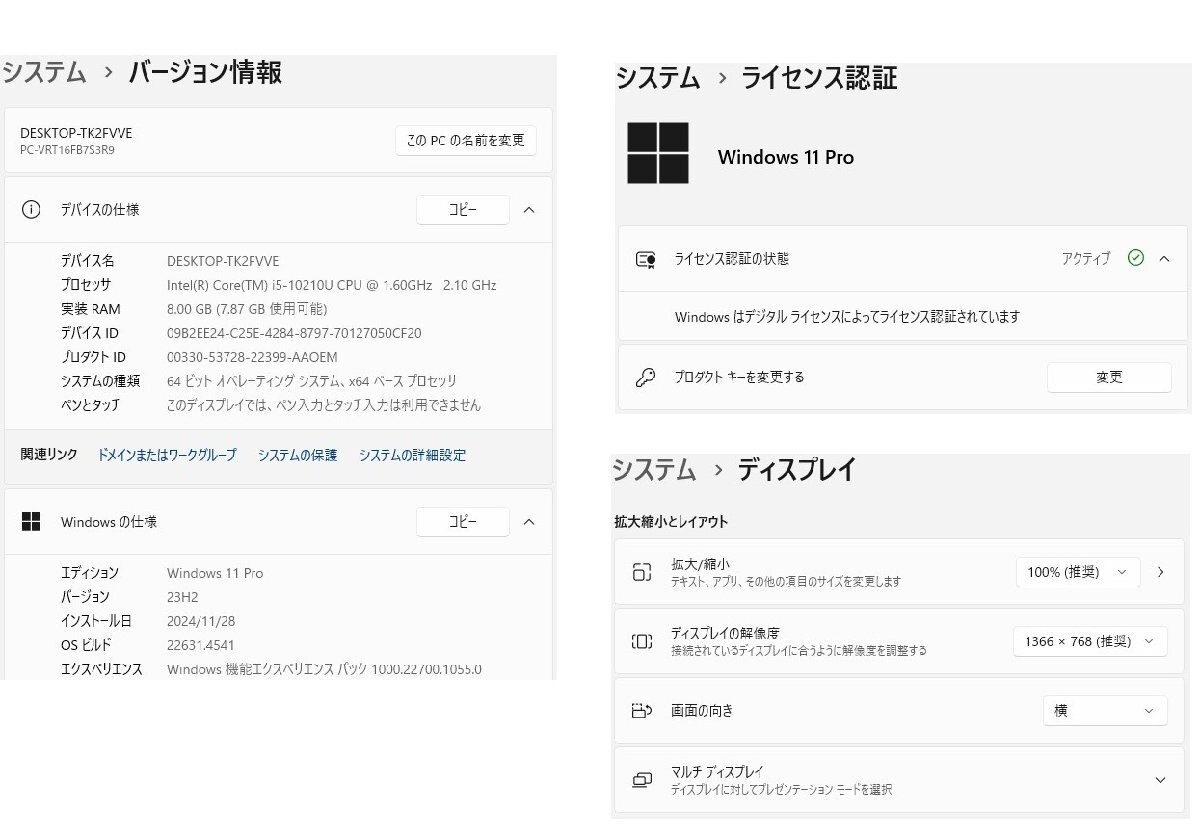Click the product key icon
This screenshot has height=835, width=1200.
[x=645, y=378]
